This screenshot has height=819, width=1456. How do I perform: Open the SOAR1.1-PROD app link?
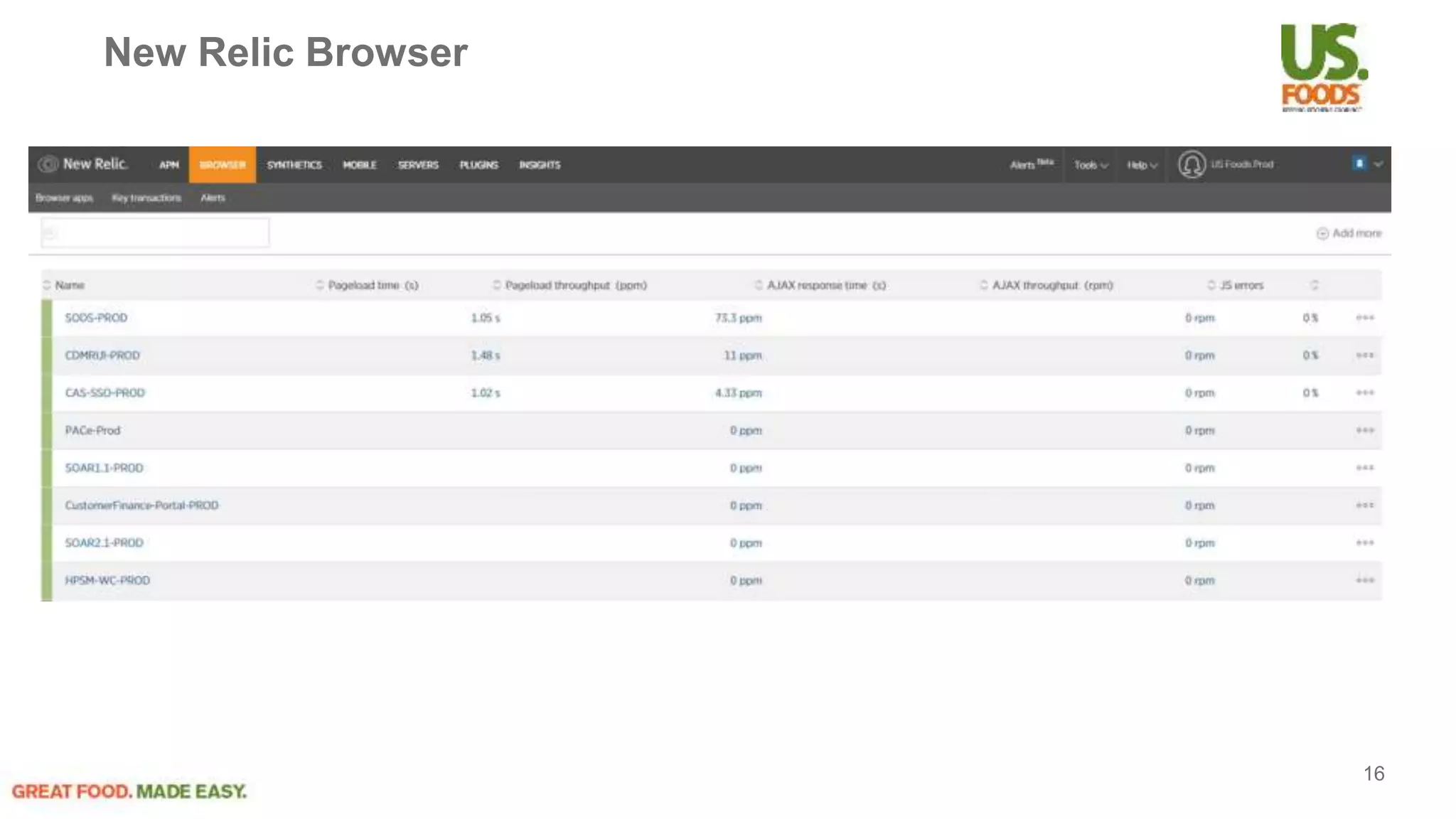coord(104,468)
